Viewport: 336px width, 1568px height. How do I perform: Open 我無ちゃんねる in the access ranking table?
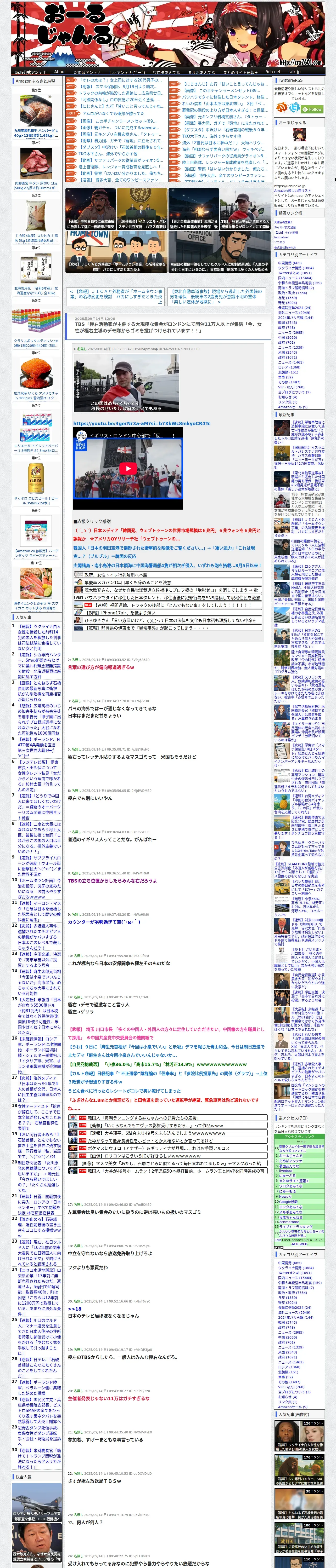pos(291,1217)
